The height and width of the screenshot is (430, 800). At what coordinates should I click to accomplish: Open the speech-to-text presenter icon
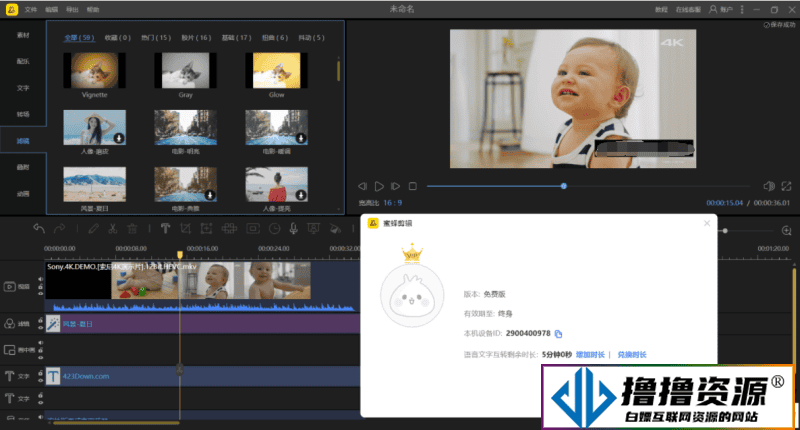pos(313,229)
